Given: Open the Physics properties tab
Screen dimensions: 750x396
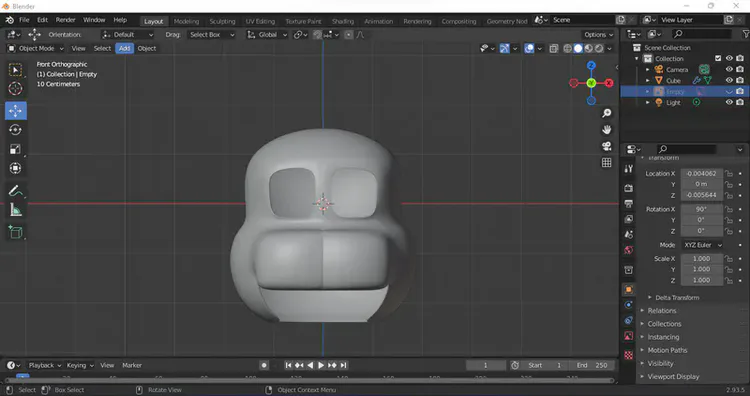Looking at the screenshot, I should [x=629, y=305].
